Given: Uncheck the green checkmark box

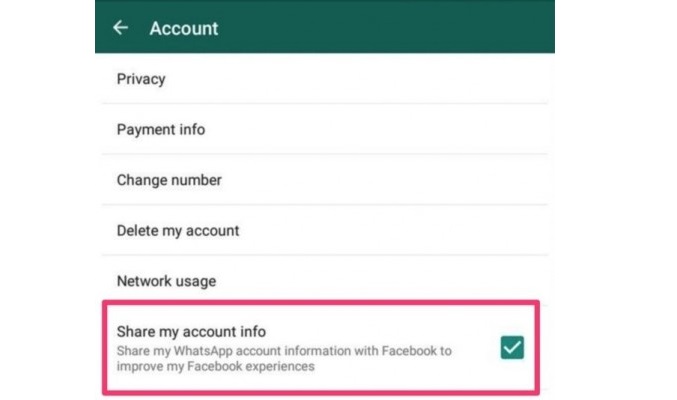Looking at the screenshot, I should point(512,348).
